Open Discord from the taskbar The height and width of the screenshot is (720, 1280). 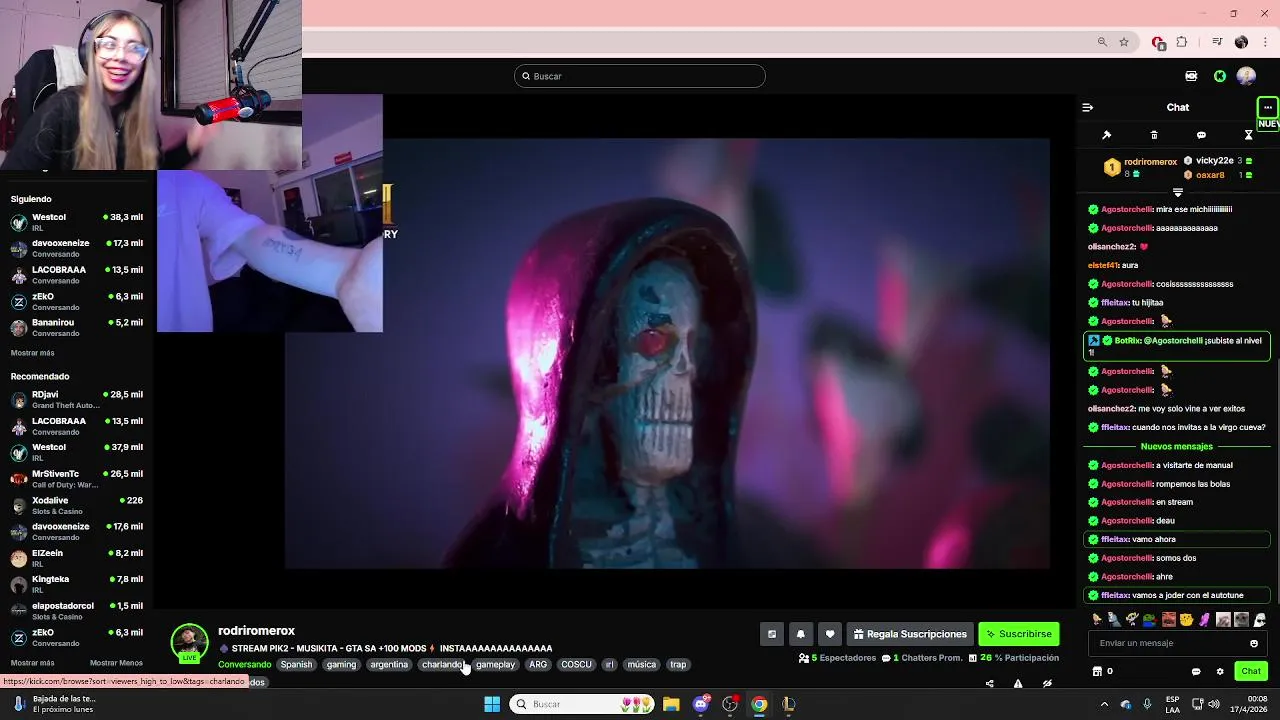701,704
